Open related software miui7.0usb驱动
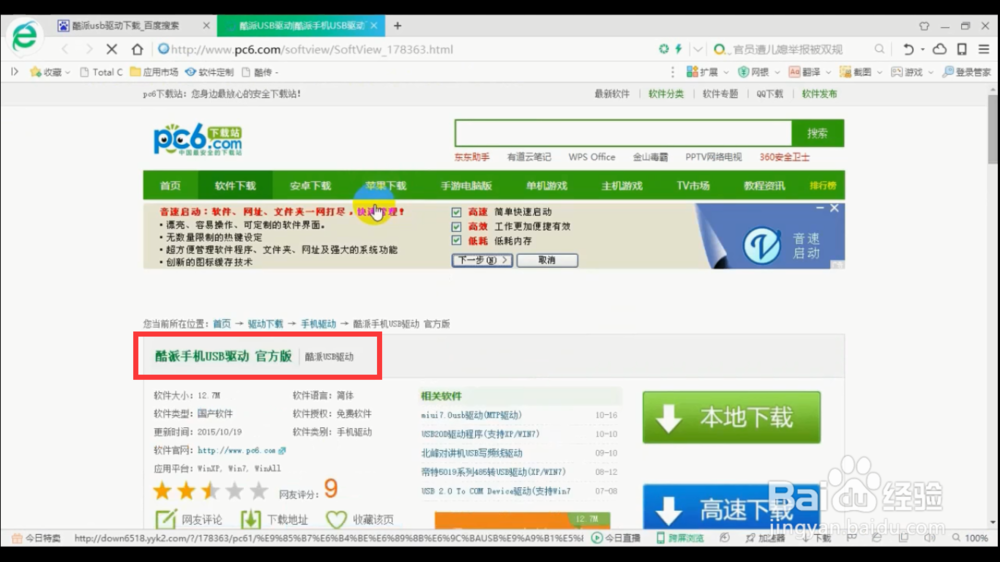1000x562 pixels. (471, 415)
